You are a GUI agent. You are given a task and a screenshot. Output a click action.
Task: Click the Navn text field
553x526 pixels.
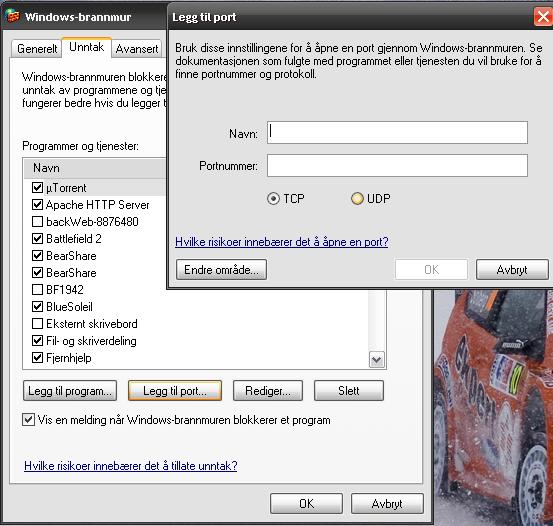(x=397, y=133)
